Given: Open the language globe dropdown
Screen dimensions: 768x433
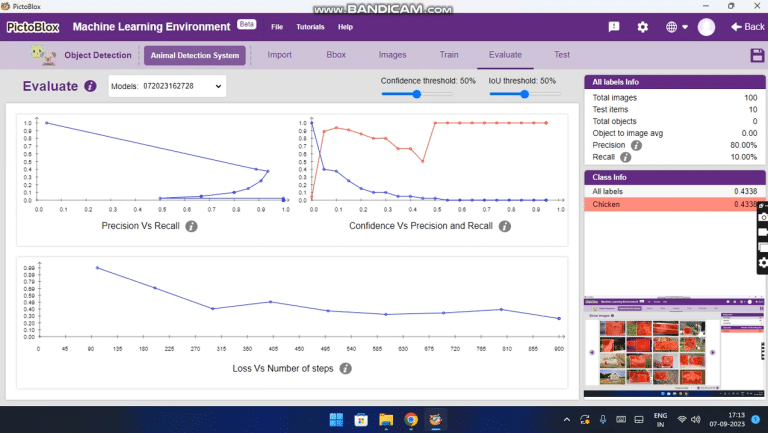Looking at the screenshot, I should tap(676, 27).
